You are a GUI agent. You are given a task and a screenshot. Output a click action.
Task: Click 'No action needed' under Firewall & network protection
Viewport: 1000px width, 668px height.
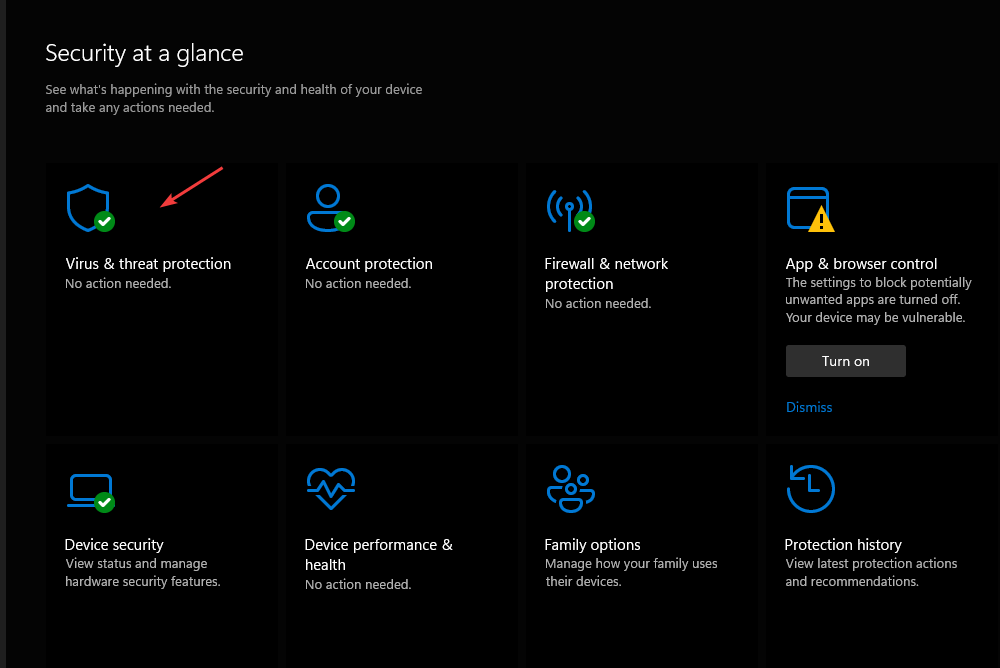[598, 304]
